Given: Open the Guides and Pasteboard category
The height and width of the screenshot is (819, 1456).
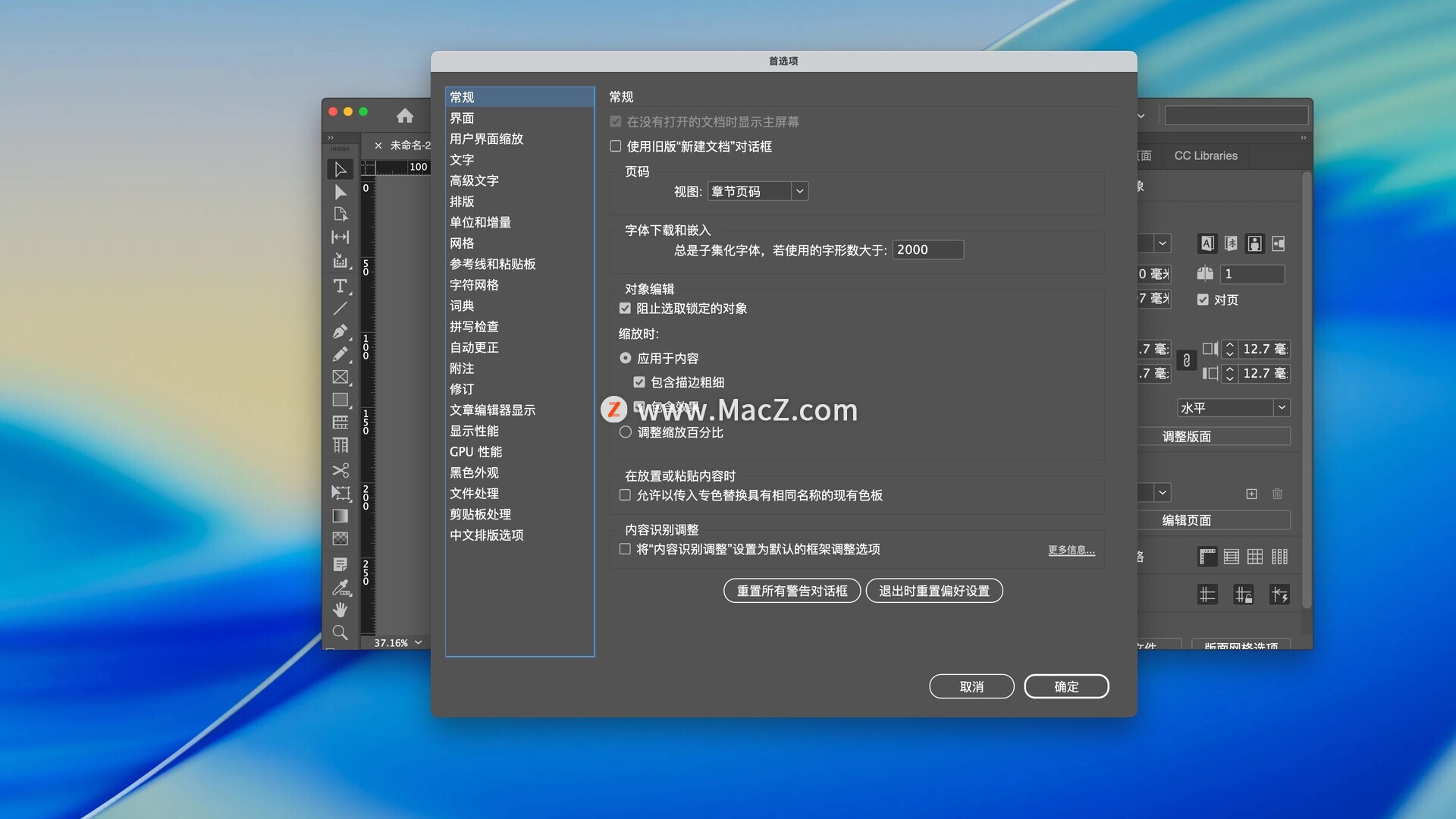Looking at the screenshot, I should coord(519,264).
